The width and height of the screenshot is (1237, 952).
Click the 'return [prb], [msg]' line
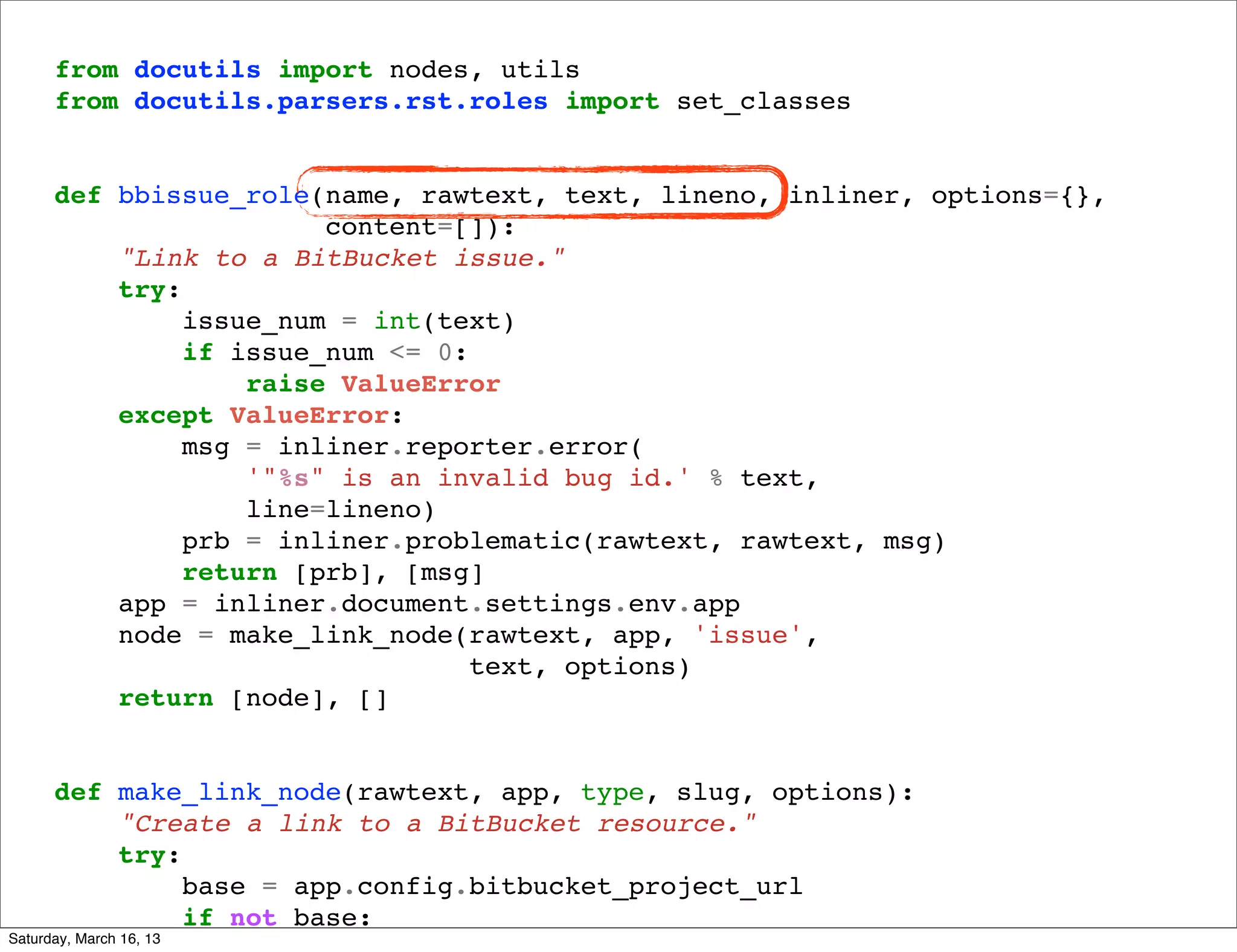[333, 573]
